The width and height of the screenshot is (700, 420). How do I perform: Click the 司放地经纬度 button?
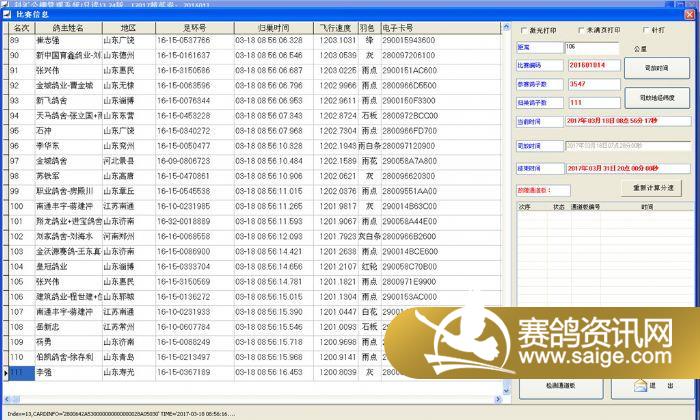pyautogui.click(x=657, y=98)
